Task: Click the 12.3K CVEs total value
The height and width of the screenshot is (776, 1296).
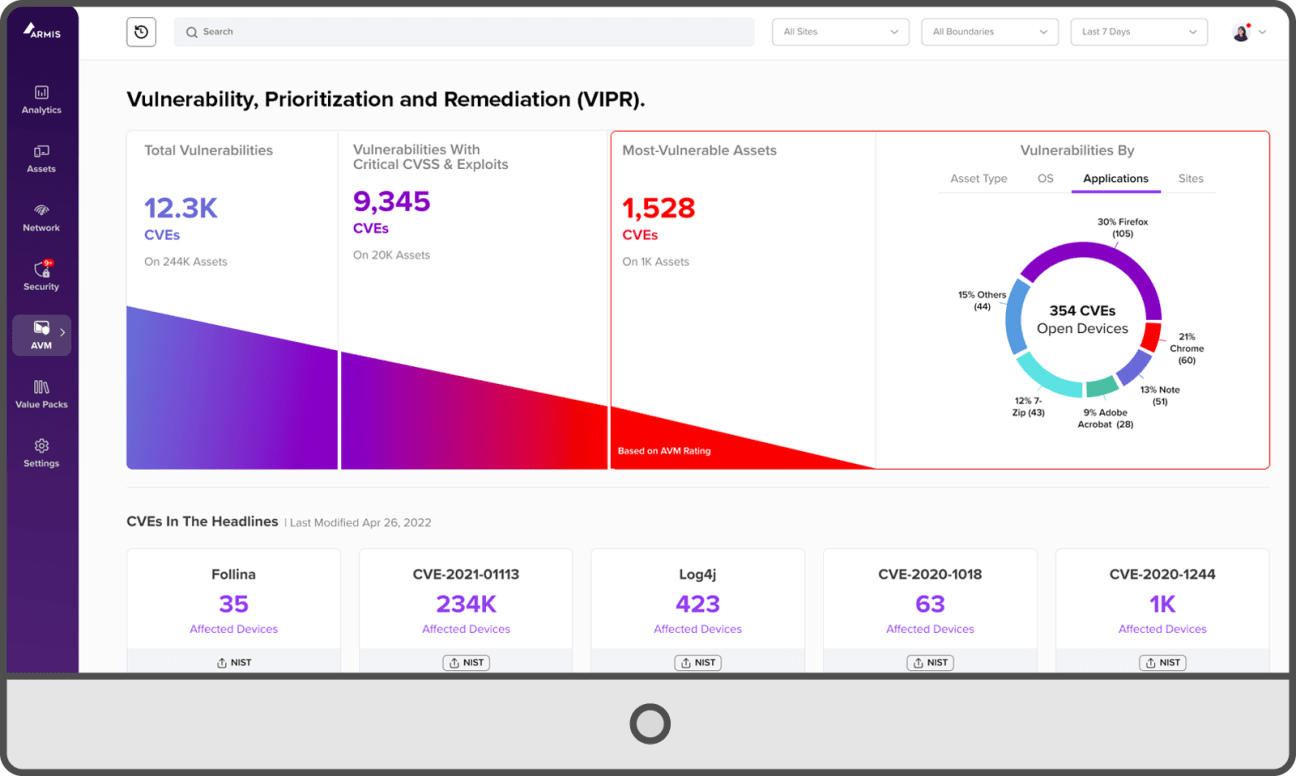Action: [181, 208]
